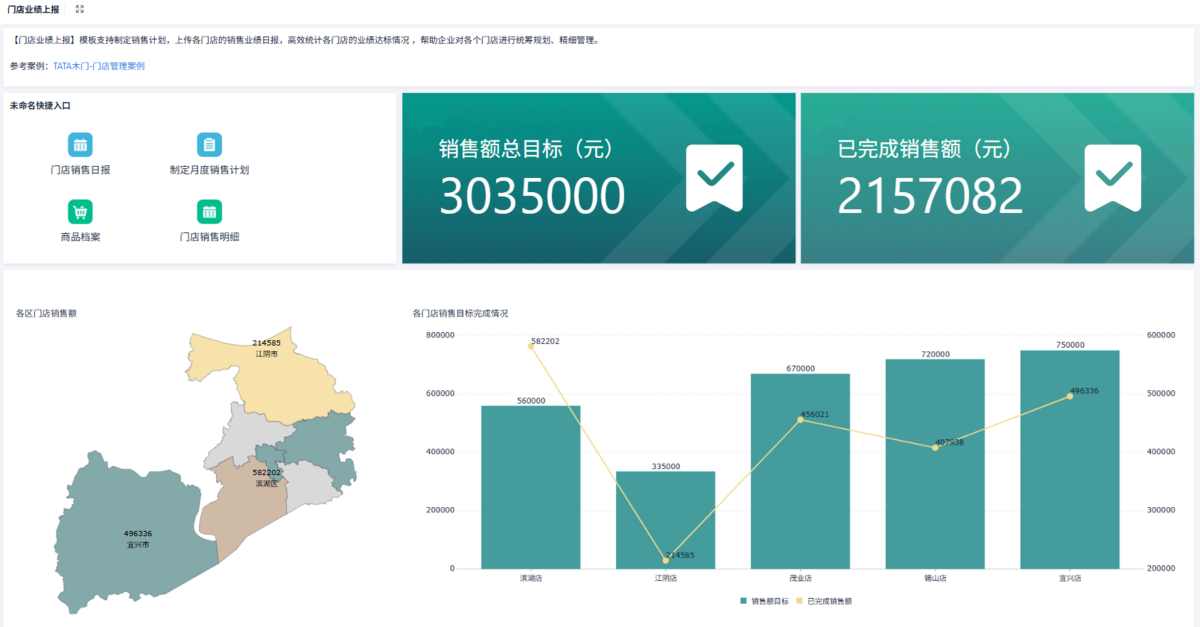This screenshot has width=1200, height=627.
Task: Click the fullscreen expand icon beside the title
Action: [80, 9]
